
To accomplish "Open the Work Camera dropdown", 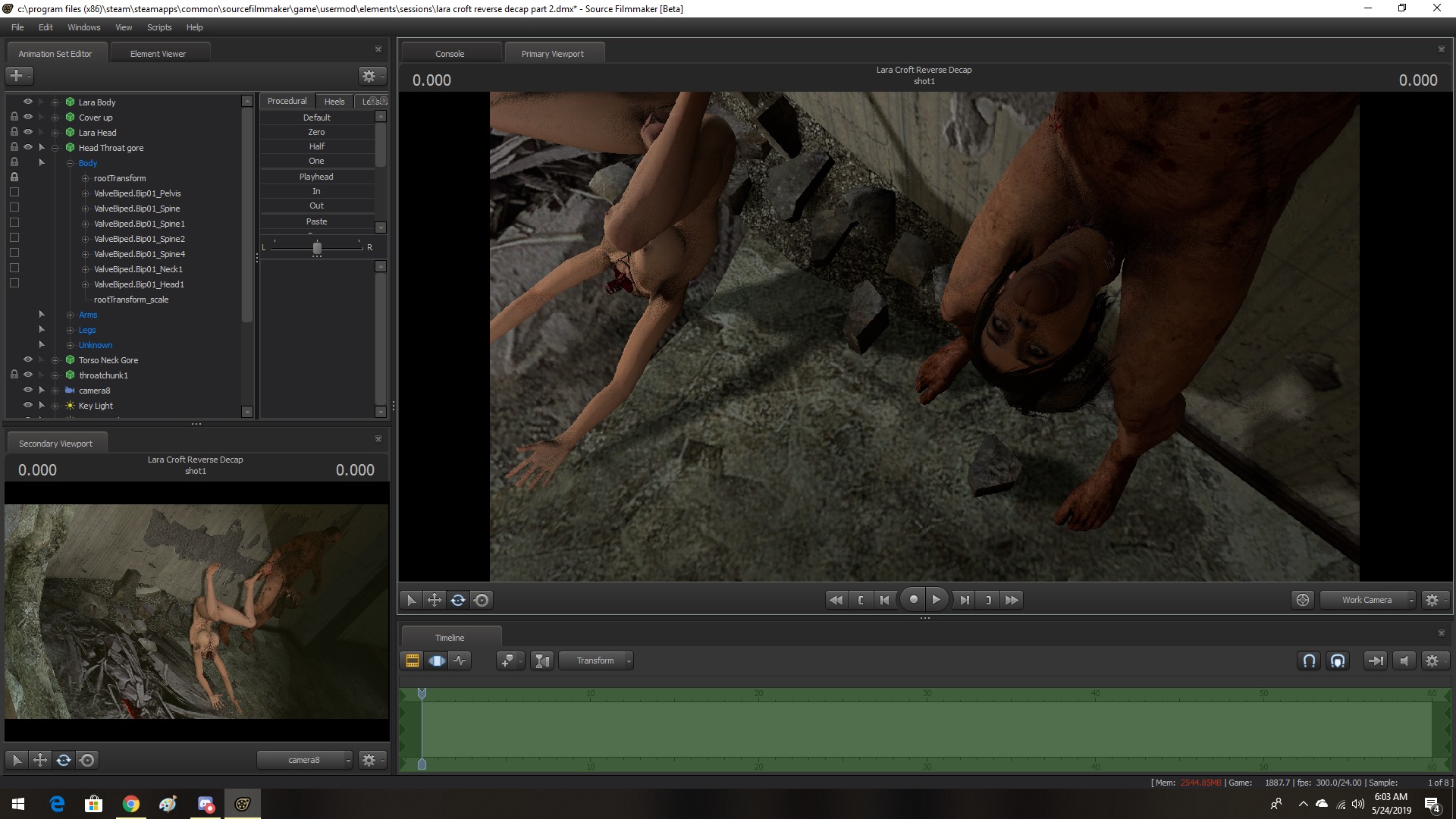I will tap(1368, 600).
